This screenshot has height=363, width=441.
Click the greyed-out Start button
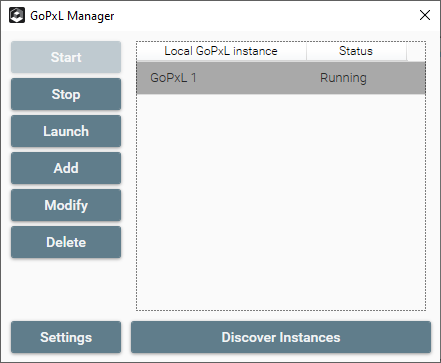click(66, 57)
